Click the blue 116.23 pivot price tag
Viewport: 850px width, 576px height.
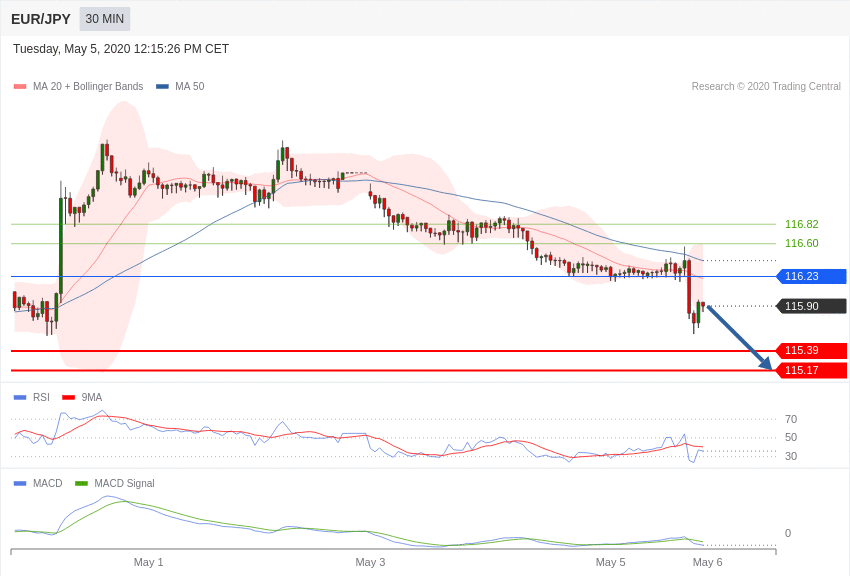coord(812,276)
